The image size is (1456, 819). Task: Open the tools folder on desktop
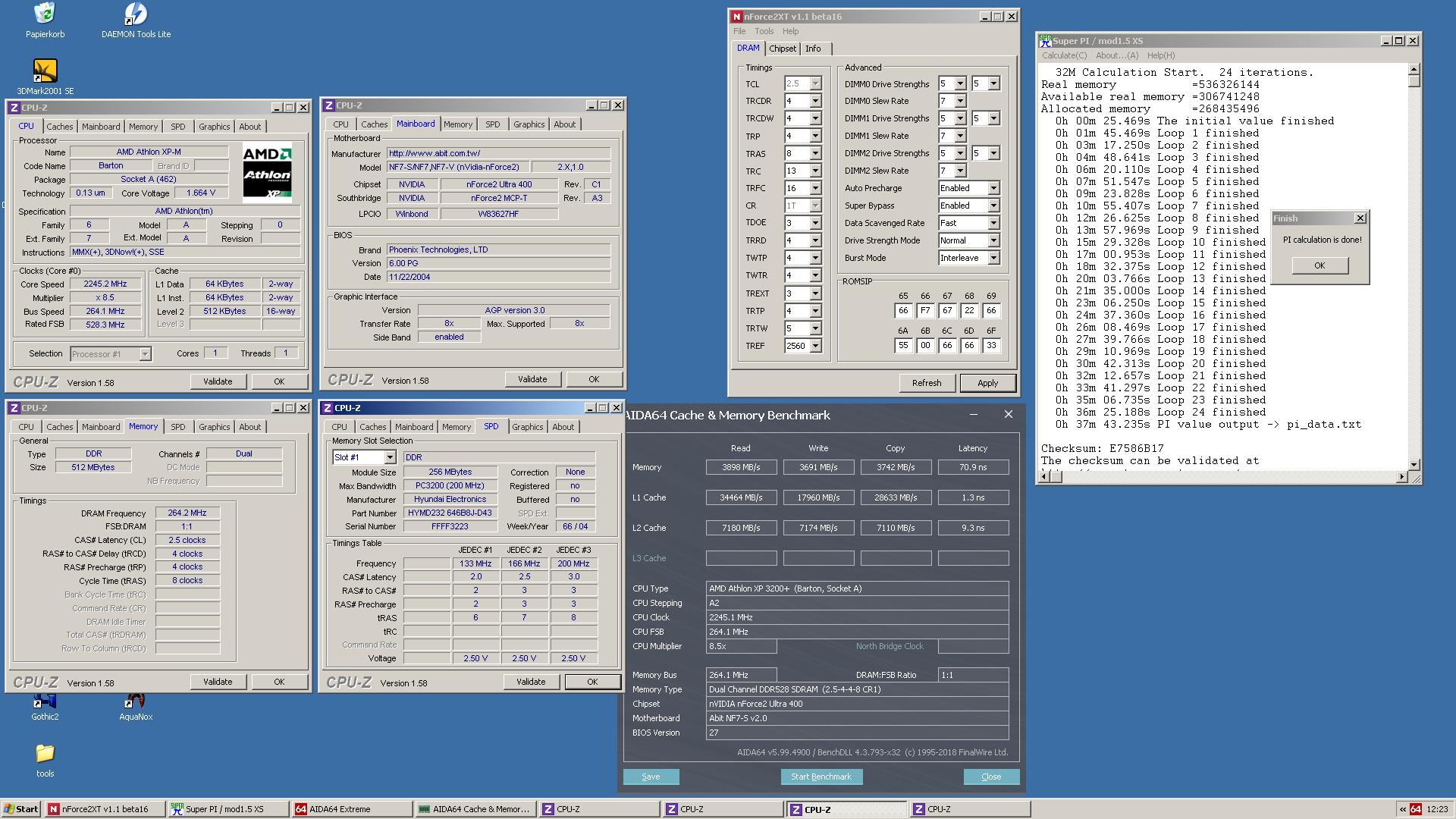click(45, 760)
